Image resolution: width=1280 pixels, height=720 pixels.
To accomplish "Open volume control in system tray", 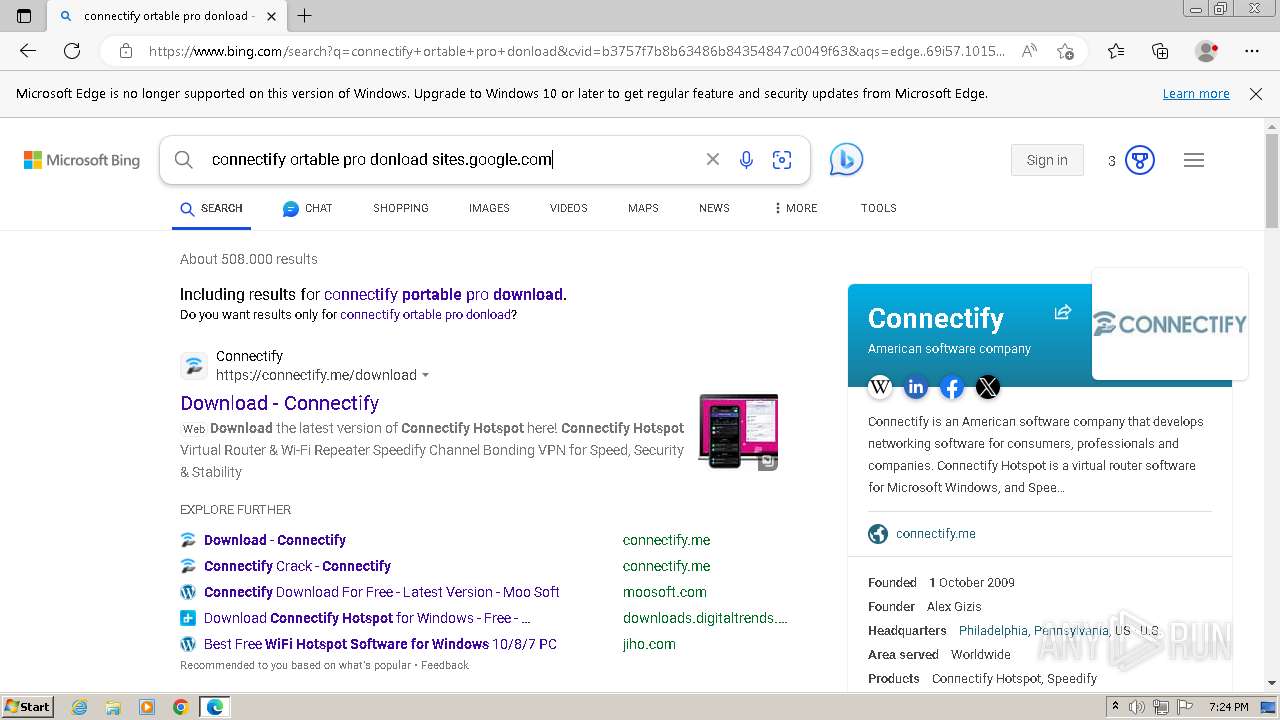I will point(1138,707).
